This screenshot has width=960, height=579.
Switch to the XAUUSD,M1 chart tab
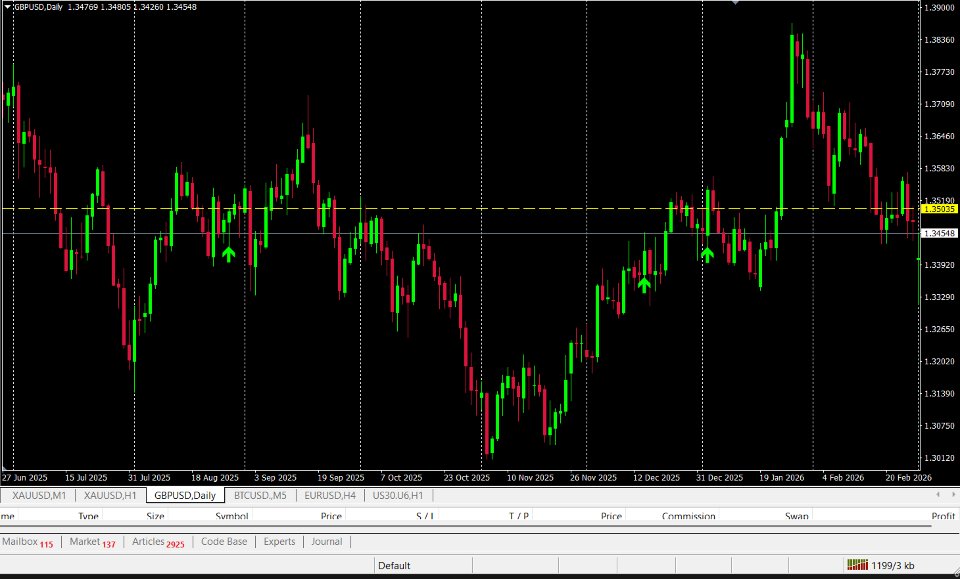coord(39,495)
